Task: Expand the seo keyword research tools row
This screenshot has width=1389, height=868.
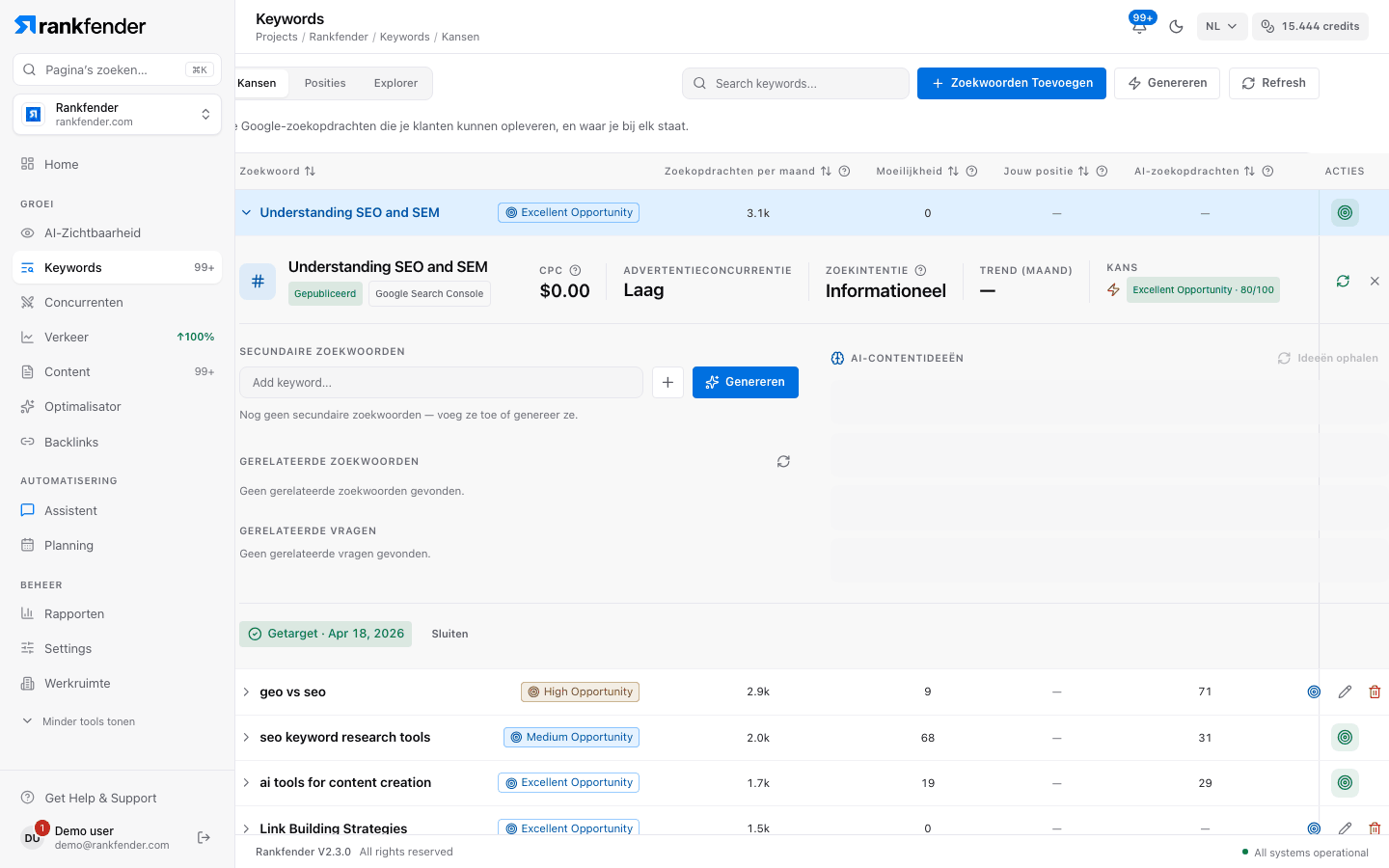Action: 246,738
